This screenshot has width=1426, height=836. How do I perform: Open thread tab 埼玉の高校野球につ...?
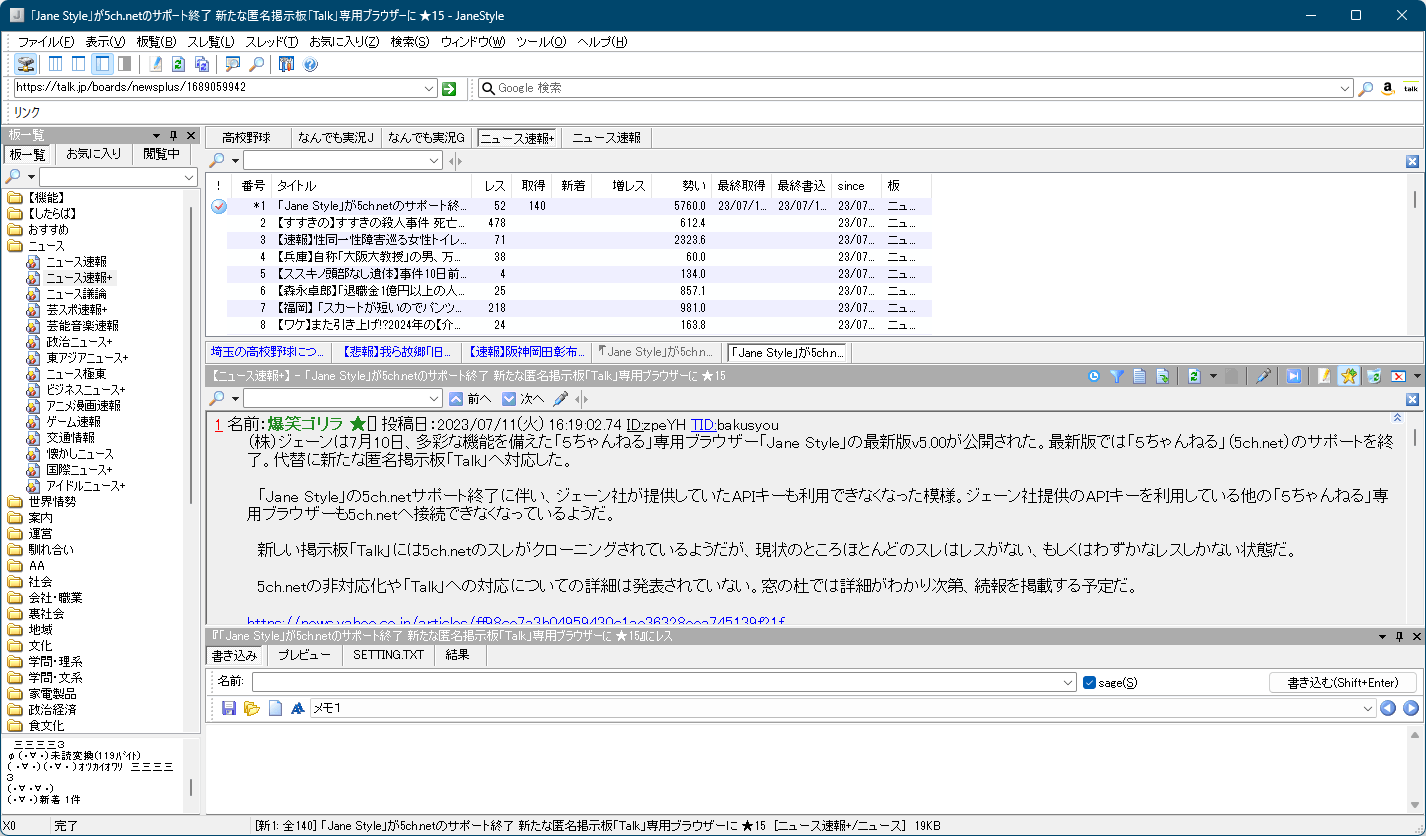(x=268, y=352)
